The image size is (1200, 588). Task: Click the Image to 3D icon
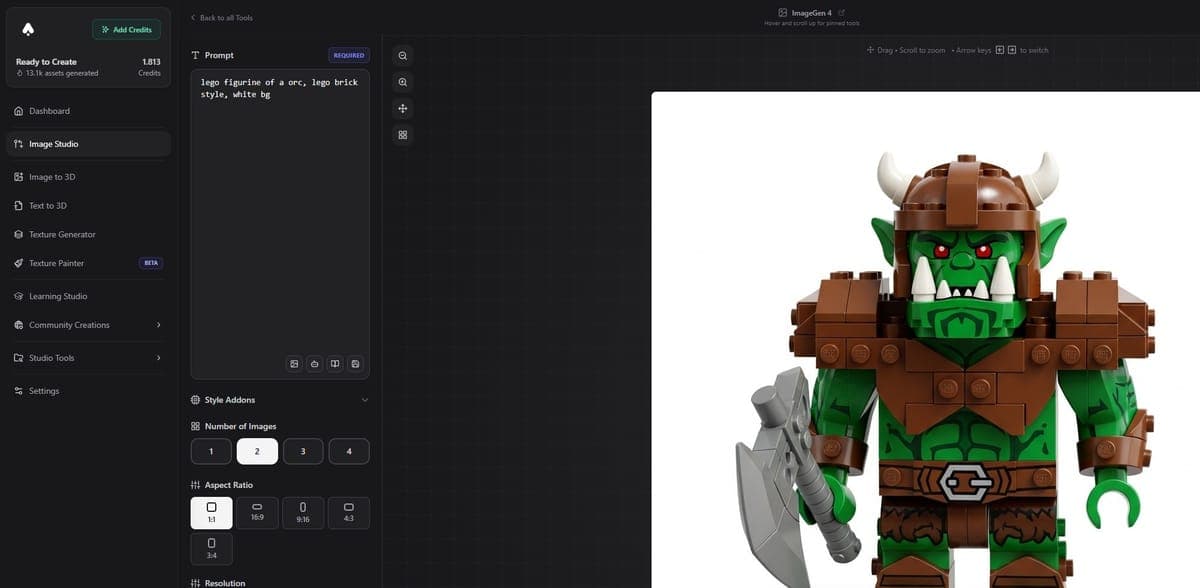19,177
